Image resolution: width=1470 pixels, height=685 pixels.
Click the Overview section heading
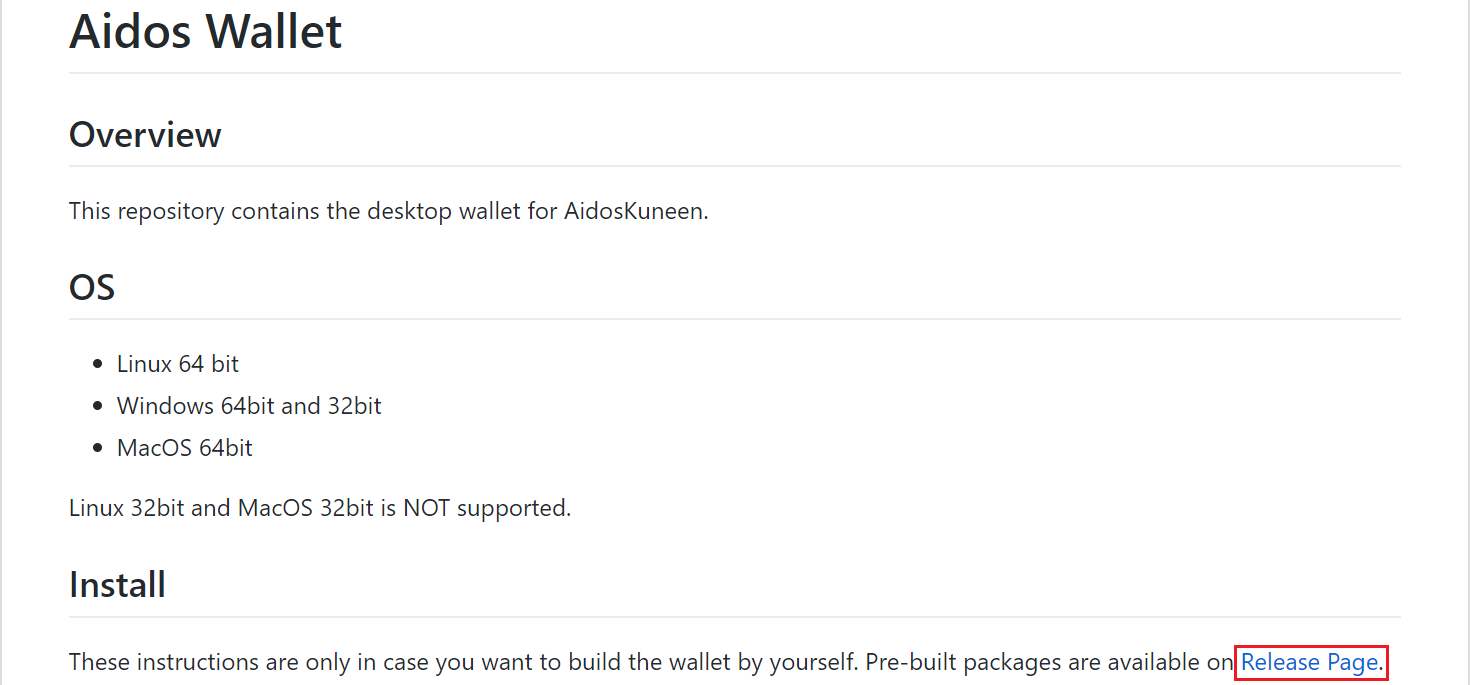145,134
